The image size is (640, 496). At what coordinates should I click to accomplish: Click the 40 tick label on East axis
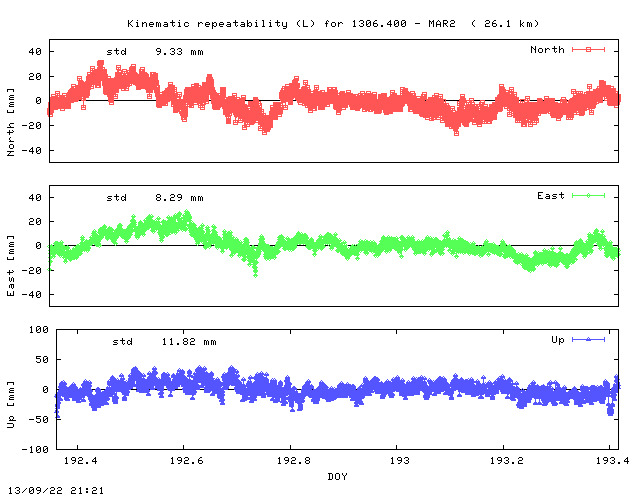click(35, 198)
